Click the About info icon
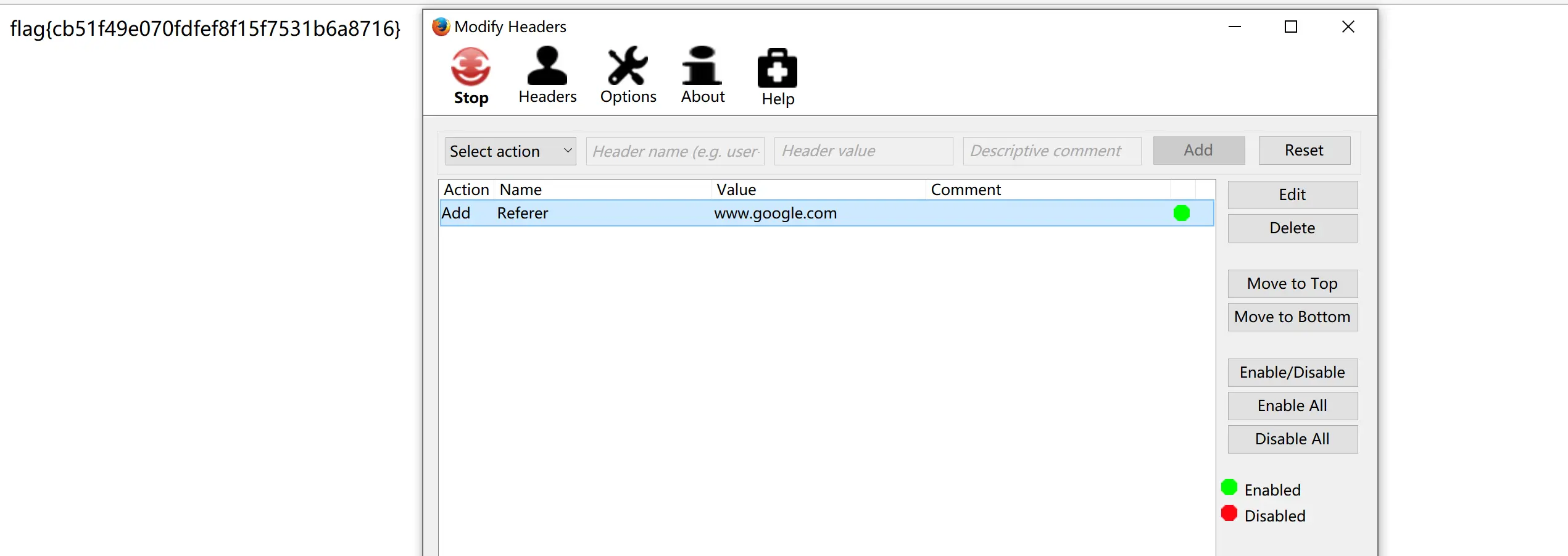 point(702,66)
